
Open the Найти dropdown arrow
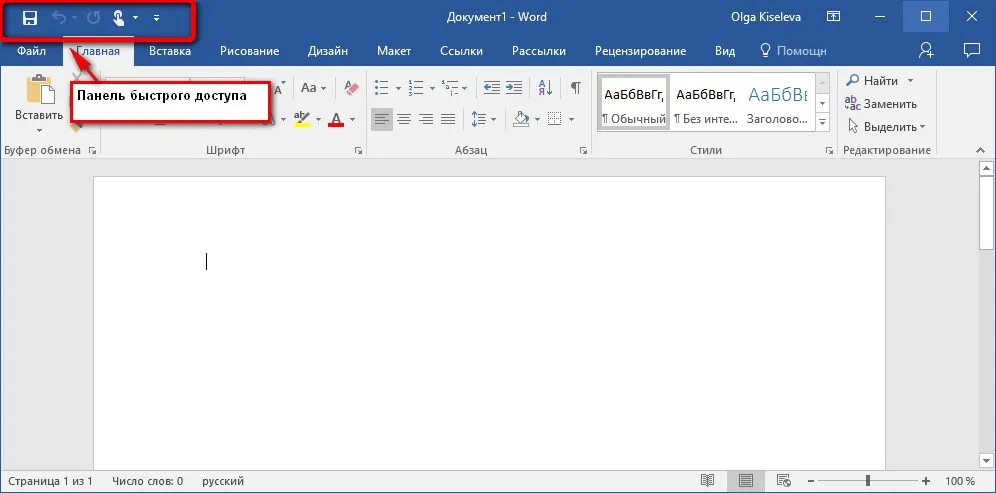point(910,81)
